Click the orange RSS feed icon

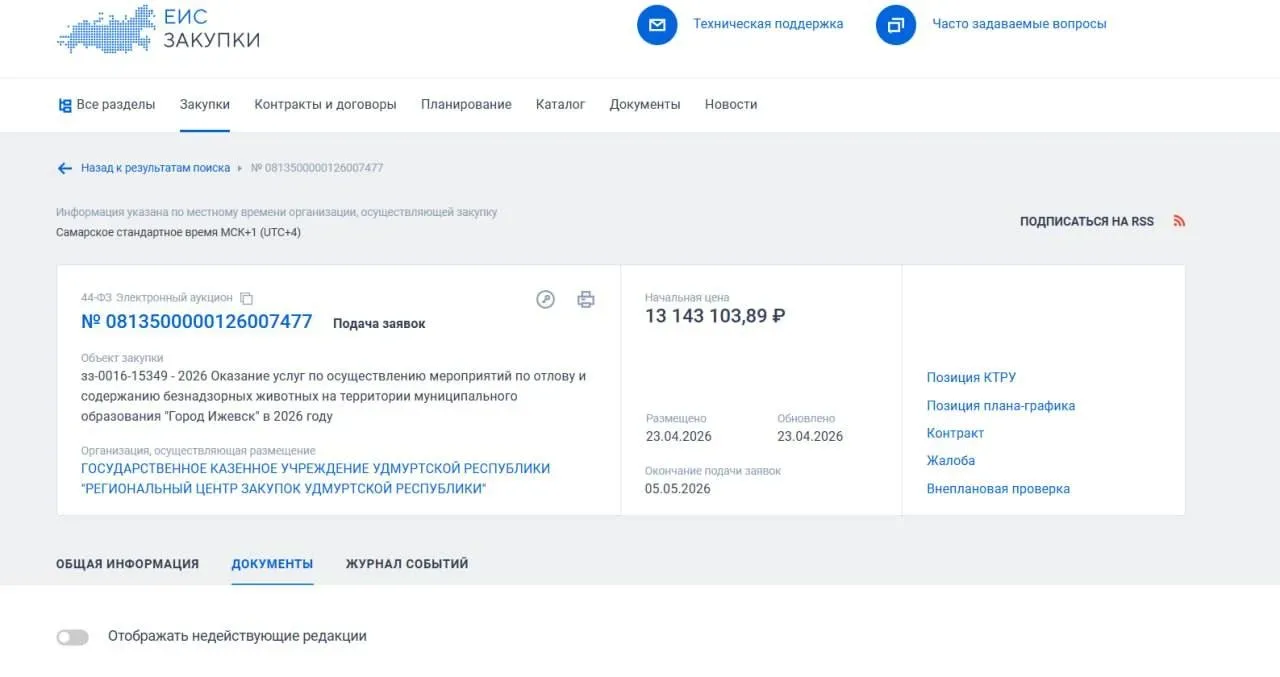(1179, 221)
